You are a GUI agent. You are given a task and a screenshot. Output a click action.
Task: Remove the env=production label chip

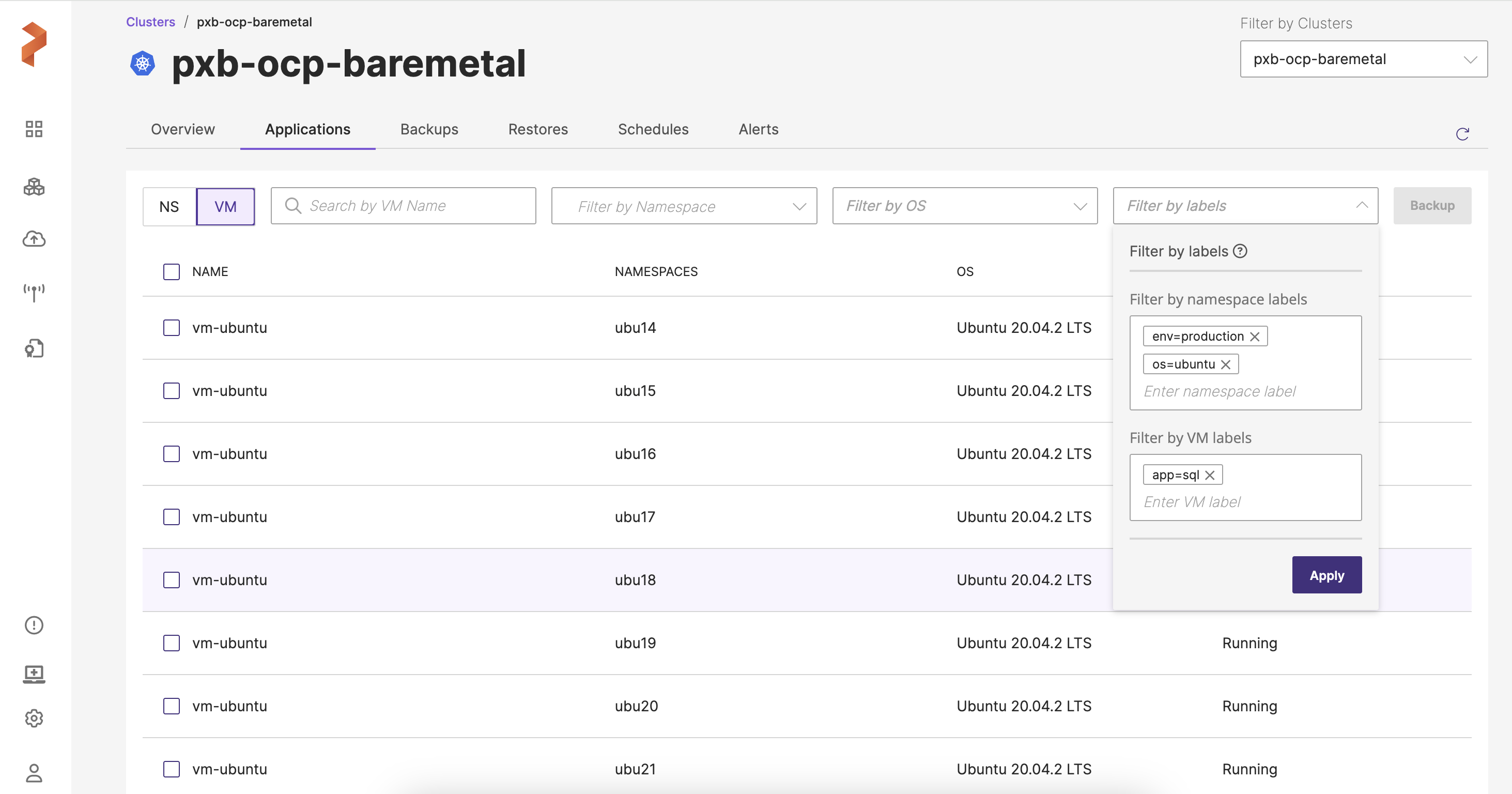pos(1255,337)
